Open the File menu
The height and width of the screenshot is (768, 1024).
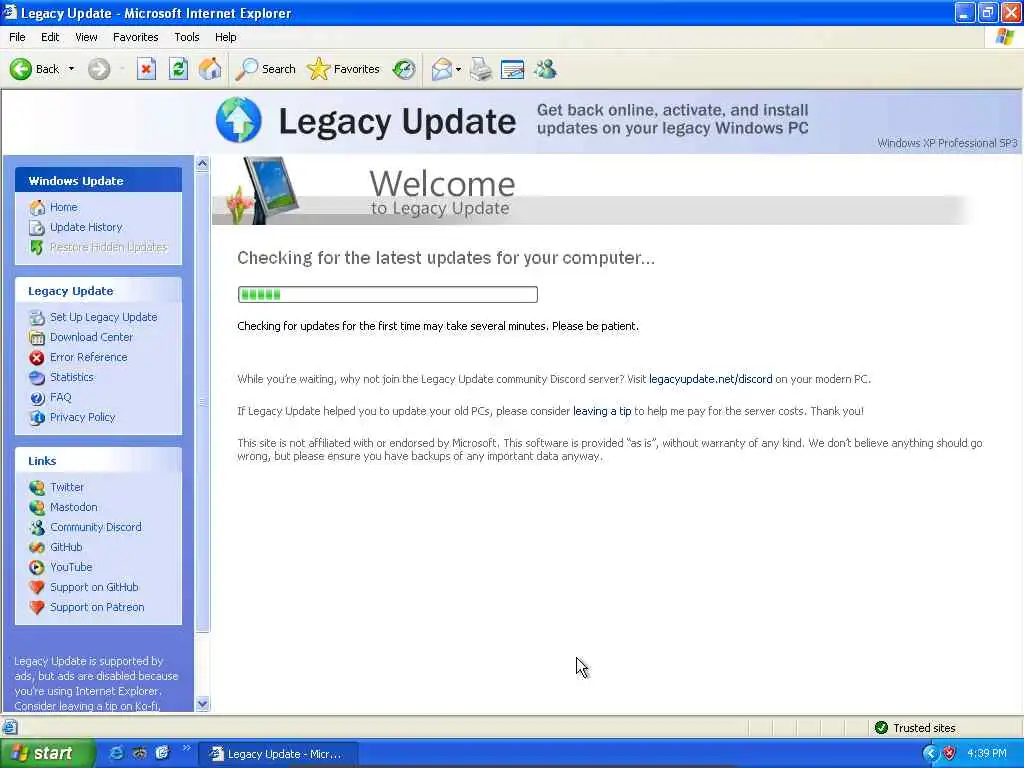pyautogui.click(x=18, y=37)
